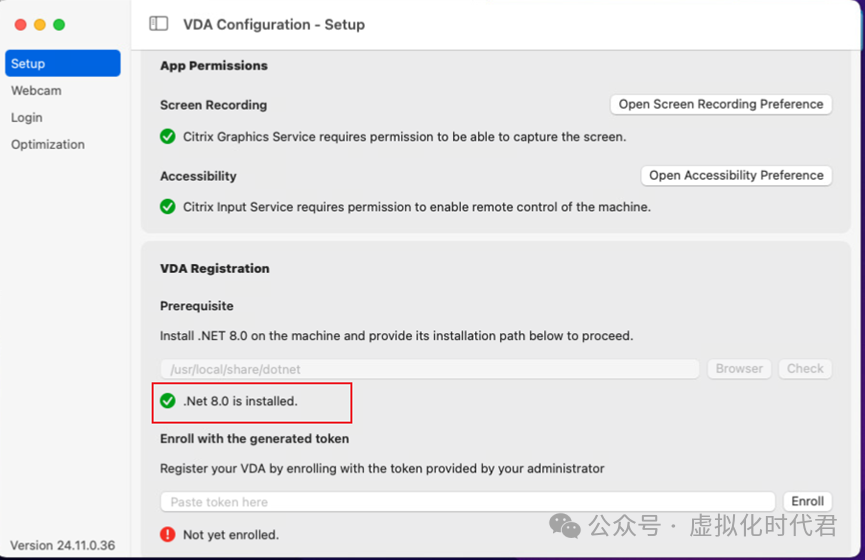Click green check icon beside Citrix Graphics Service
865x560 pixels.
pyautogui.click(x=168, y=136)
